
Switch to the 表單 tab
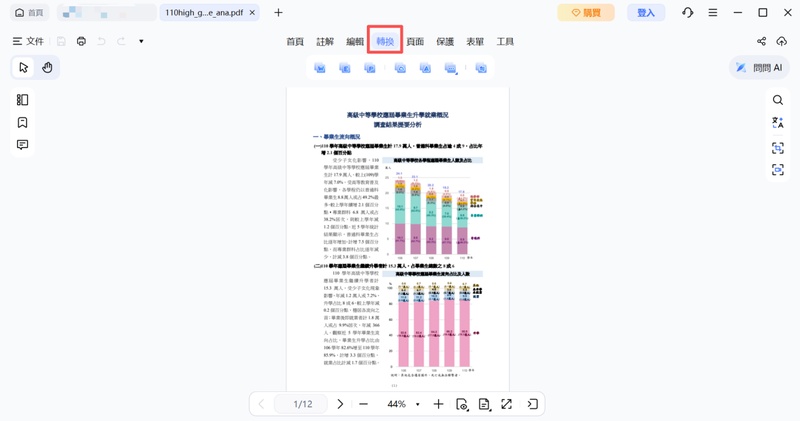click(475, 42)
